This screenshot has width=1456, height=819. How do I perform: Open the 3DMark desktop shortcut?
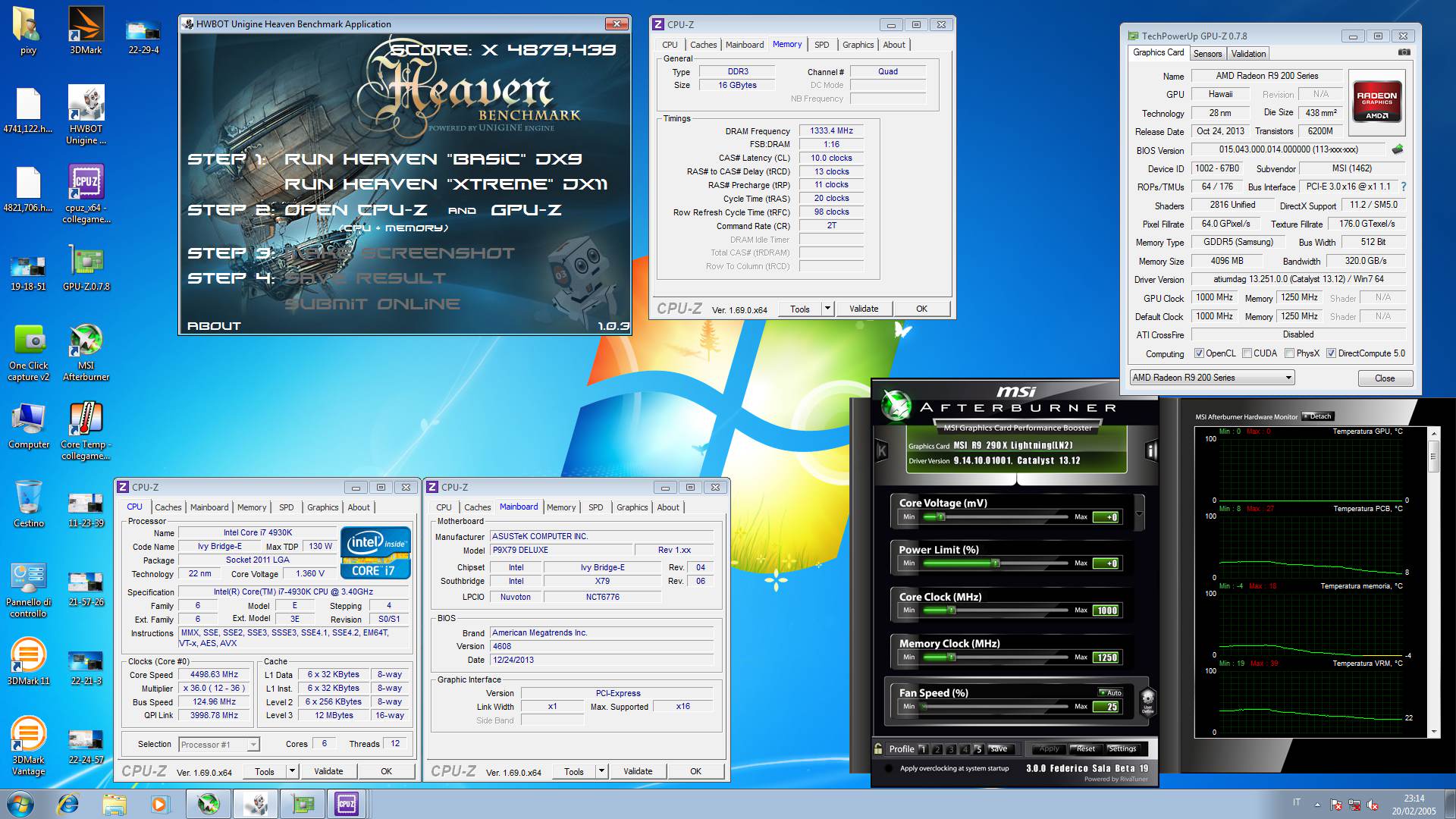[86, 30]
